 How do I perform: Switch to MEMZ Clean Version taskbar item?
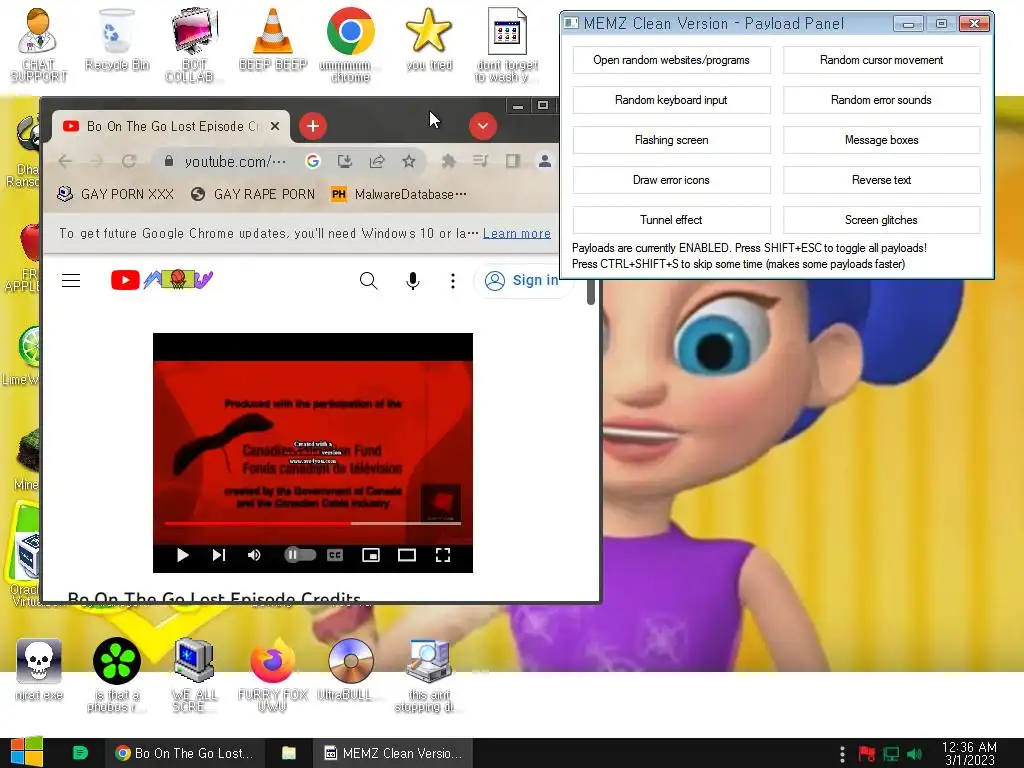point(394,753)
